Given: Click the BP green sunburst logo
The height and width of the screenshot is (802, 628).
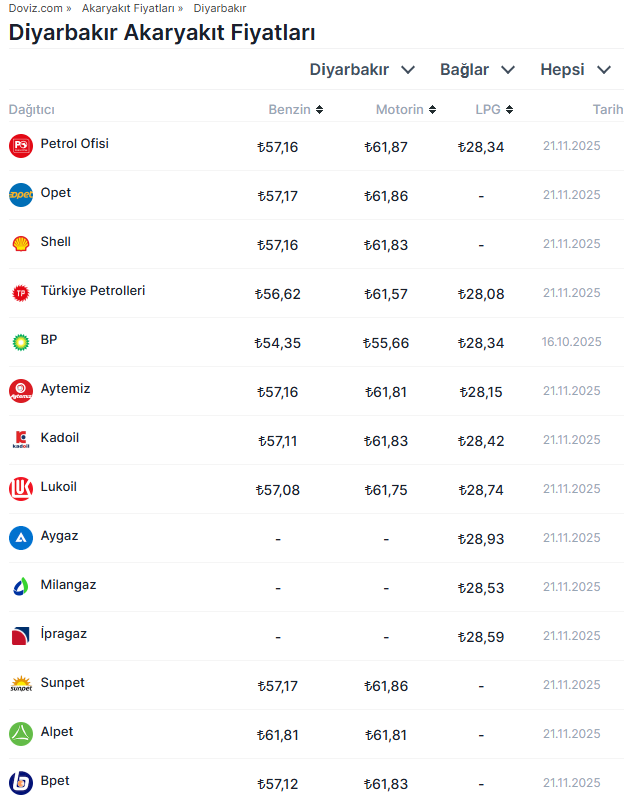Looking at the screenshot, I should click(20, 342).
